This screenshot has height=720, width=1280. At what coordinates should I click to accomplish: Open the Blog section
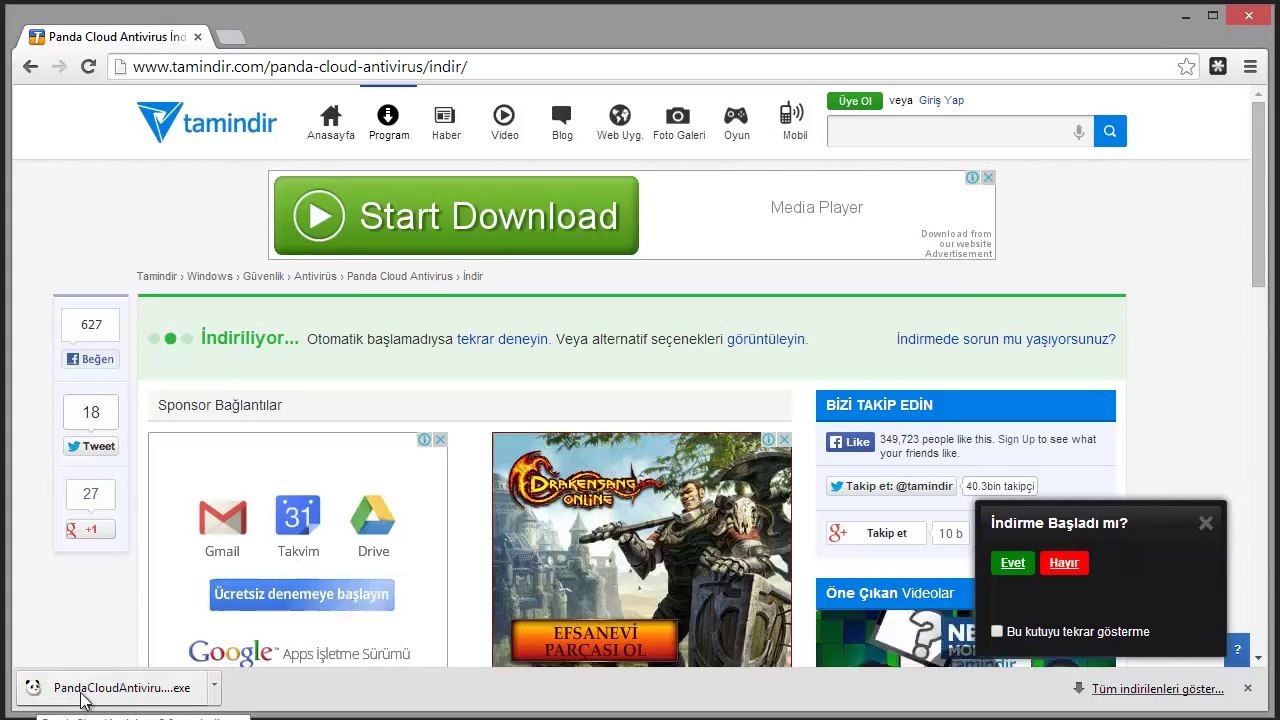562,122
